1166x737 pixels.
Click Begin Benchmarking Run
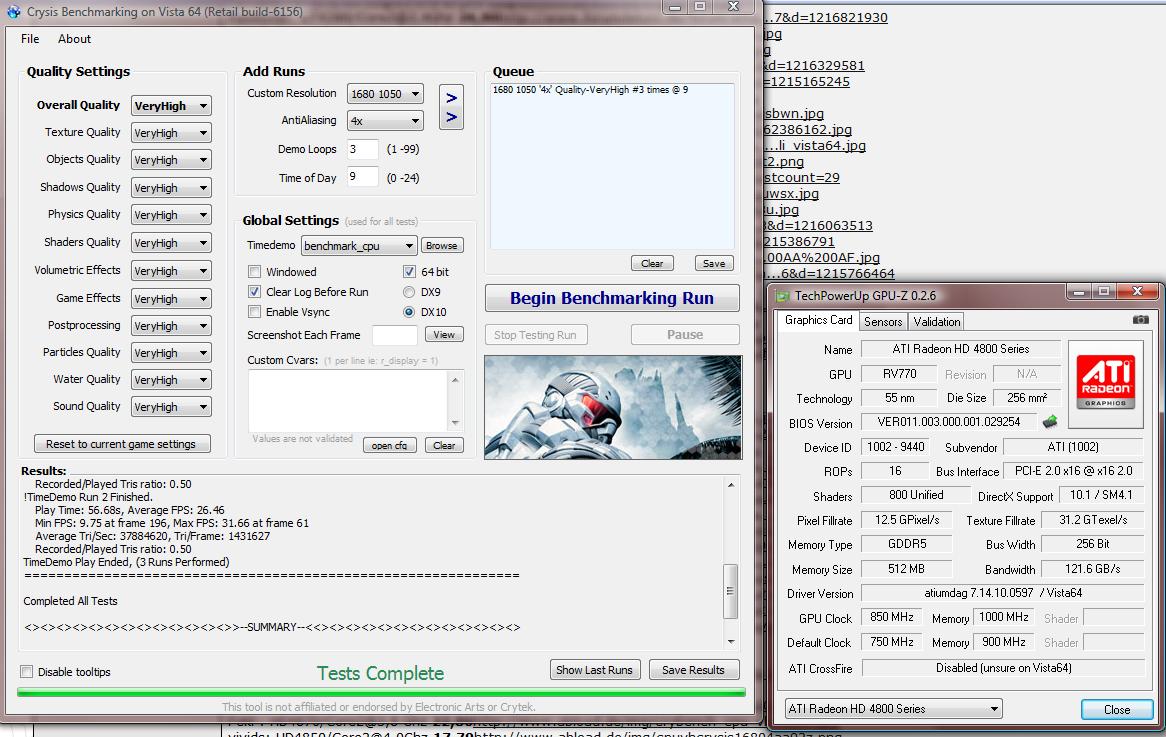click(x=612, y=298)
